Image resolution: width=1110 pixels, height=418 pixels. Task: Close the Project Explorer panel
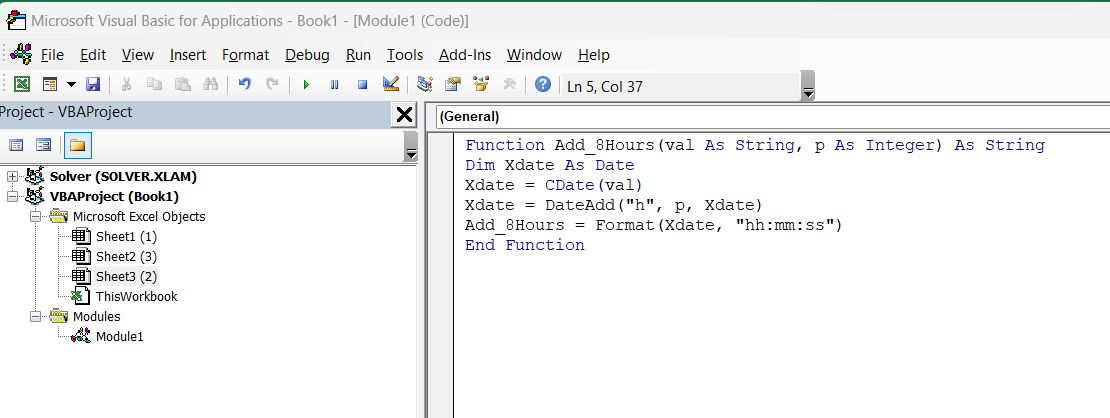(x=404, y=115)
